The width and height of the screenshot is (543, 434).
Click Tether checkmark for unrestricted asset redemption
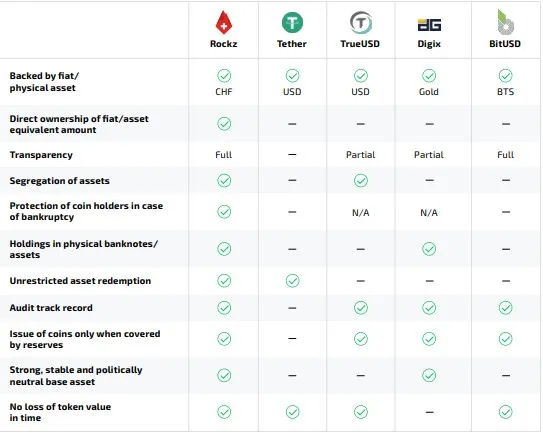(293, 281)
